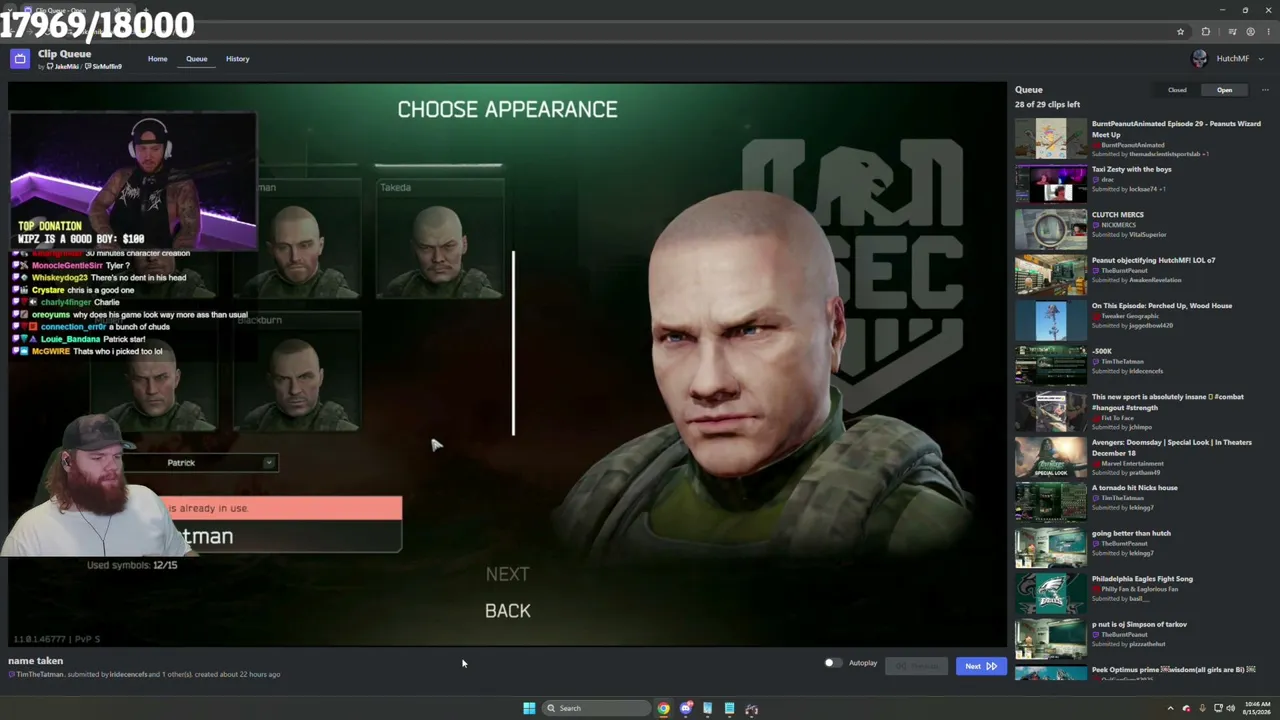Open the CLUTCH MERCS clip thumbnail
Screen dimensions: 1280x720
pos(1051,229)
